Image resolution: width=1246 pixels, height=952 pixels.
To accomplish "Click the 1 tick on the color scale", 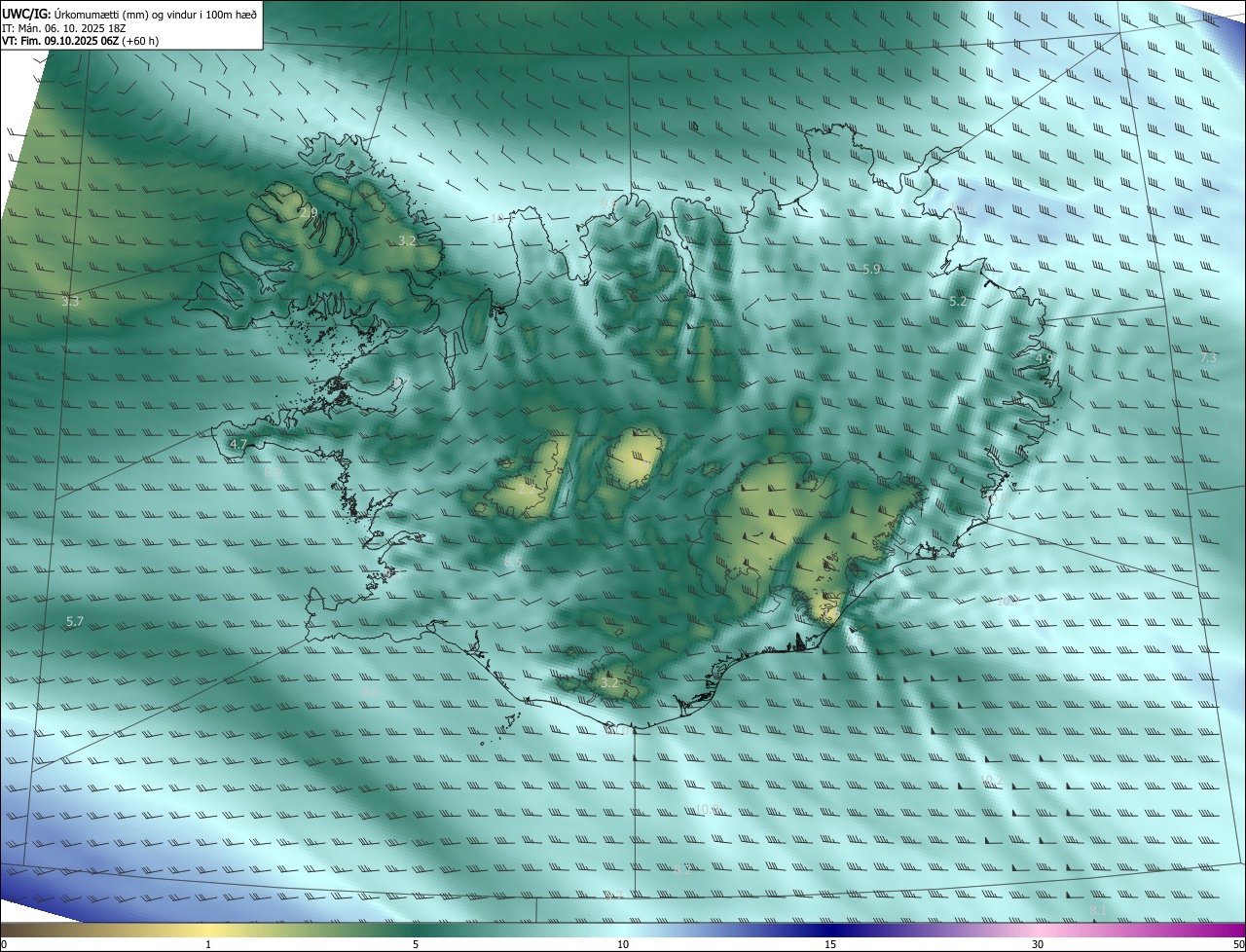I will pyautogui.click(x=208, y=944).
